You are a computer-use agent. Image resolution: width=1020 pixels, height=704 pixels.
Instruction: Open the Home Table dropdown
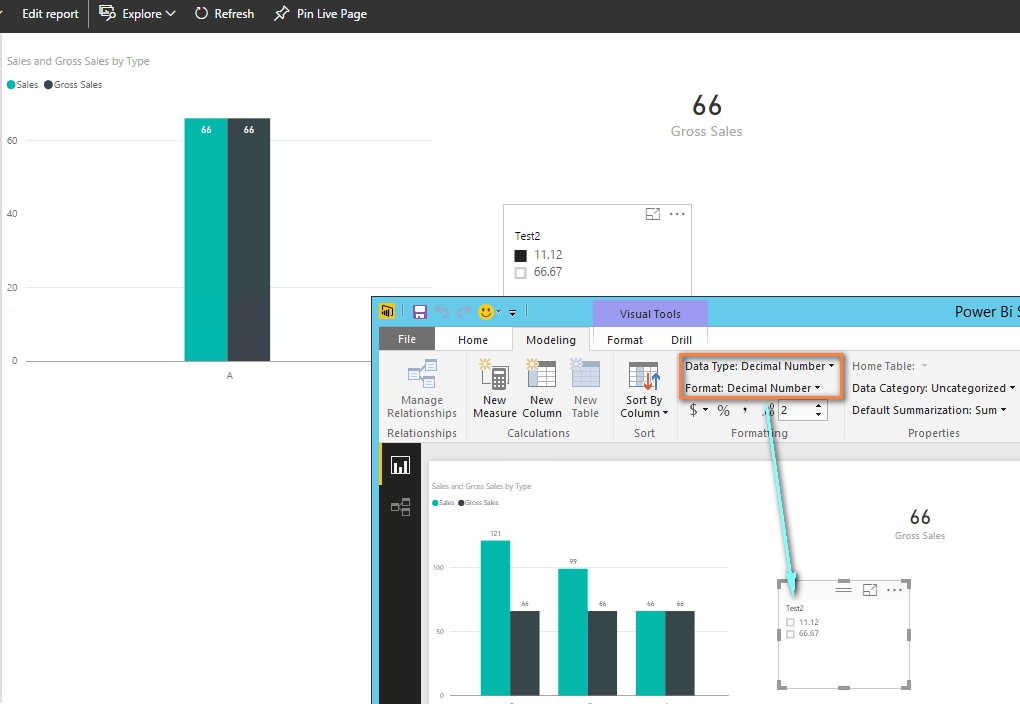890,366
